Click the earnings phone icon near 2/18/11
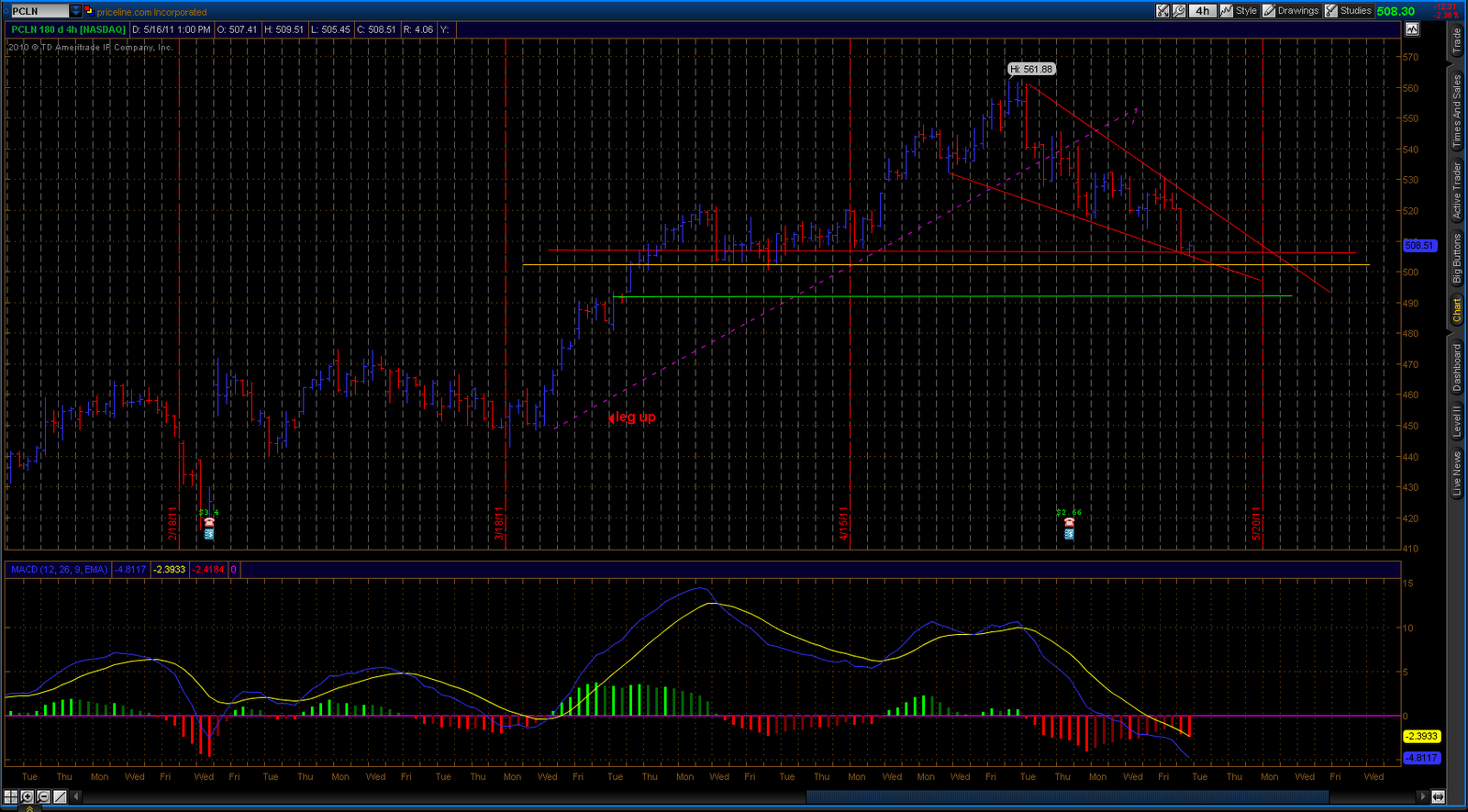Screen dimensions: 1468x812 click(209, 523)
